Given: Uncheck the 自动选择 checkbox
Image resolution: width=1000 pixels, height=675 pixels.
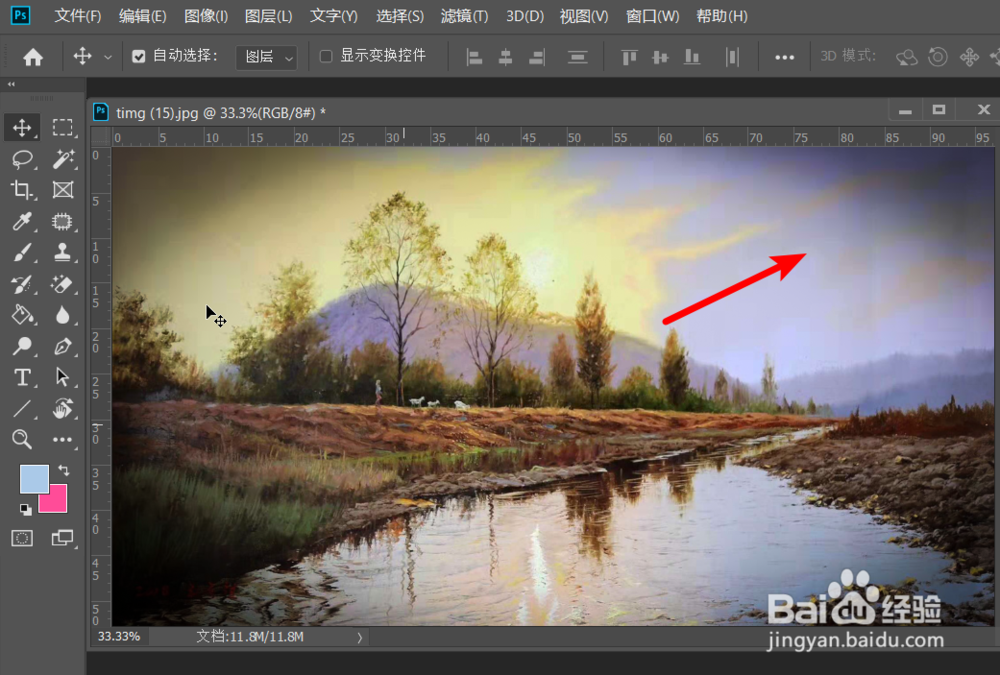Looking at the screenshot, I should coord(138,57).
